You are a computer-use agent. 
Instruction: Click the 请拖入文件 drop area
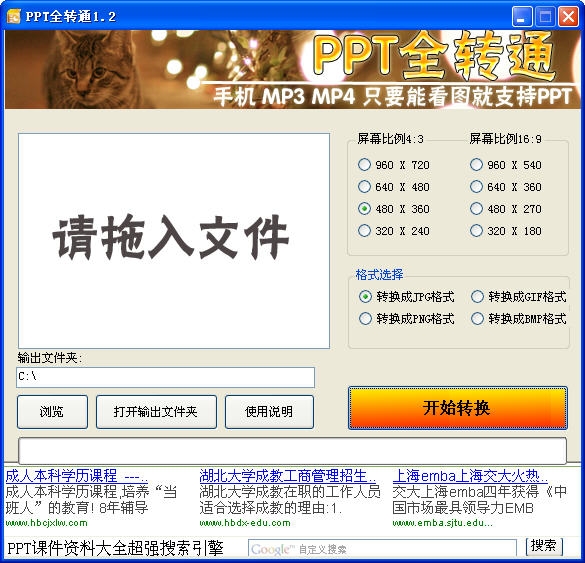click(x=174, y=241)
